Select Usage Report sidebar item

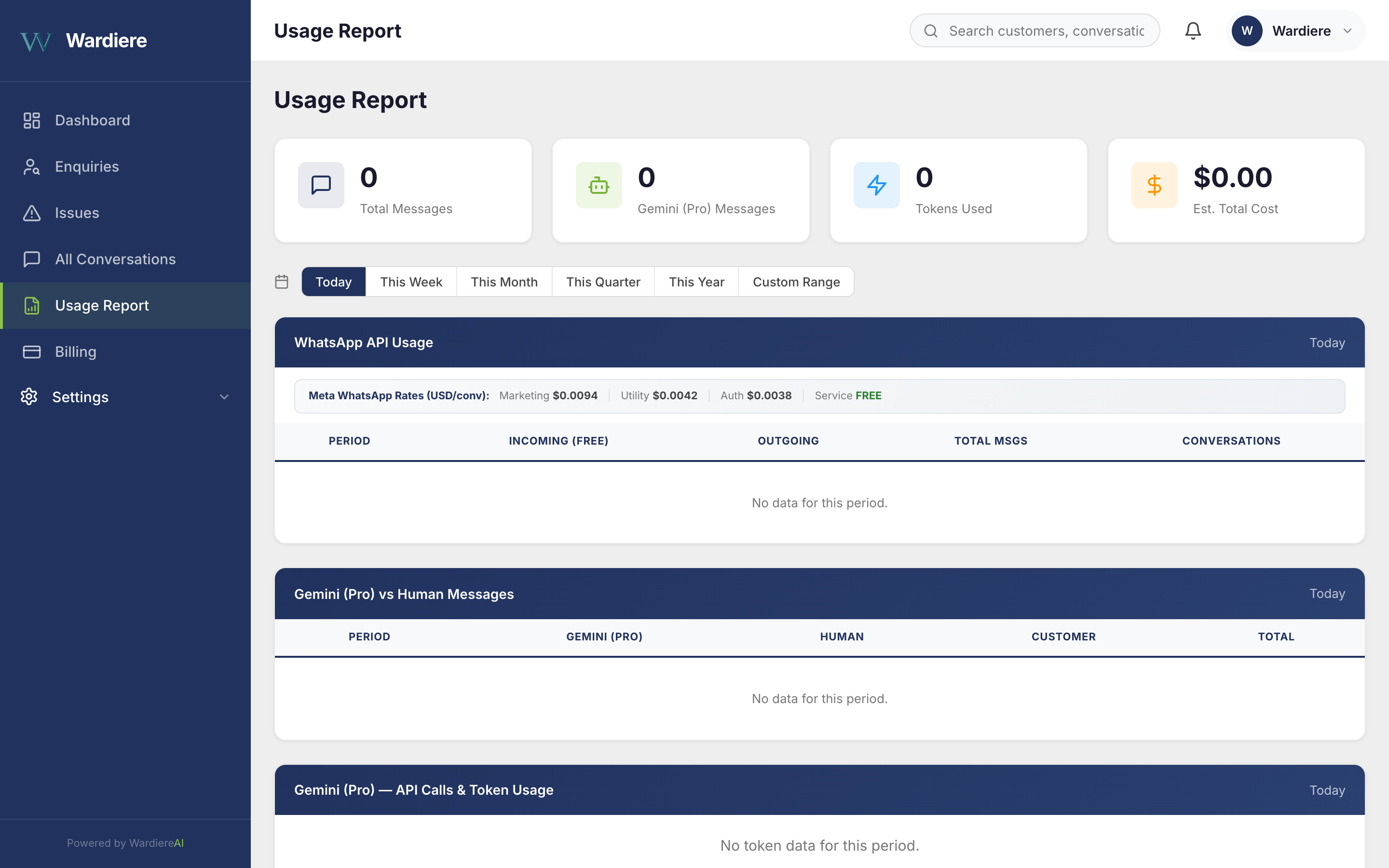point(125,305)
